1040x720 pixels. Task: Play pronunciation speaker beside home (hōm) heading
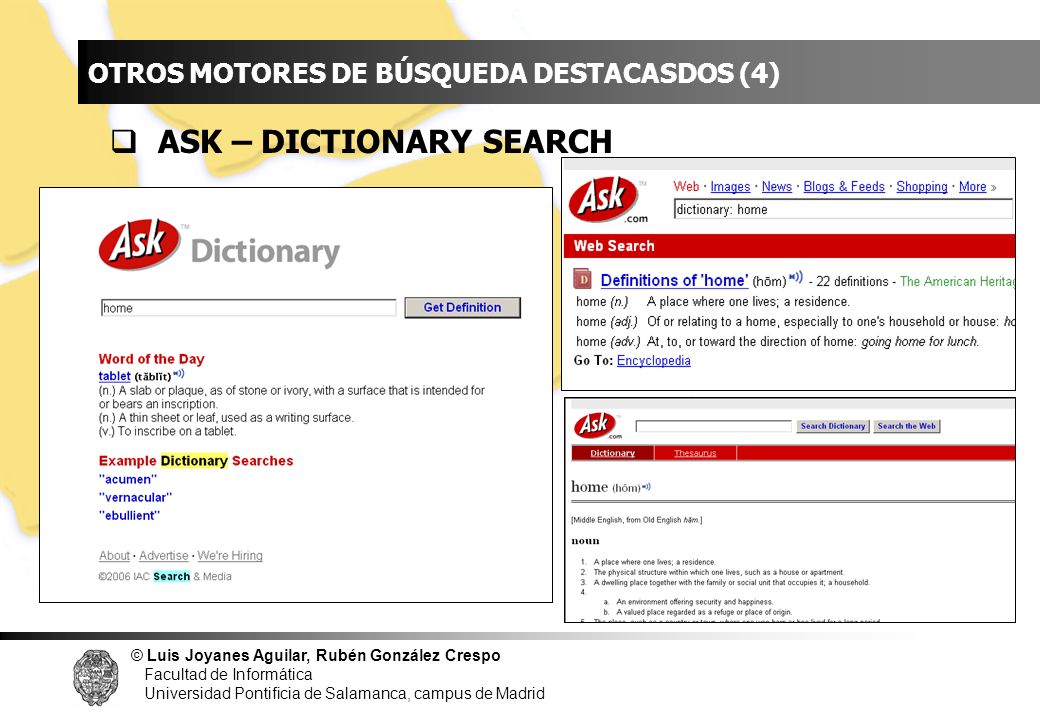click(647, 487)
